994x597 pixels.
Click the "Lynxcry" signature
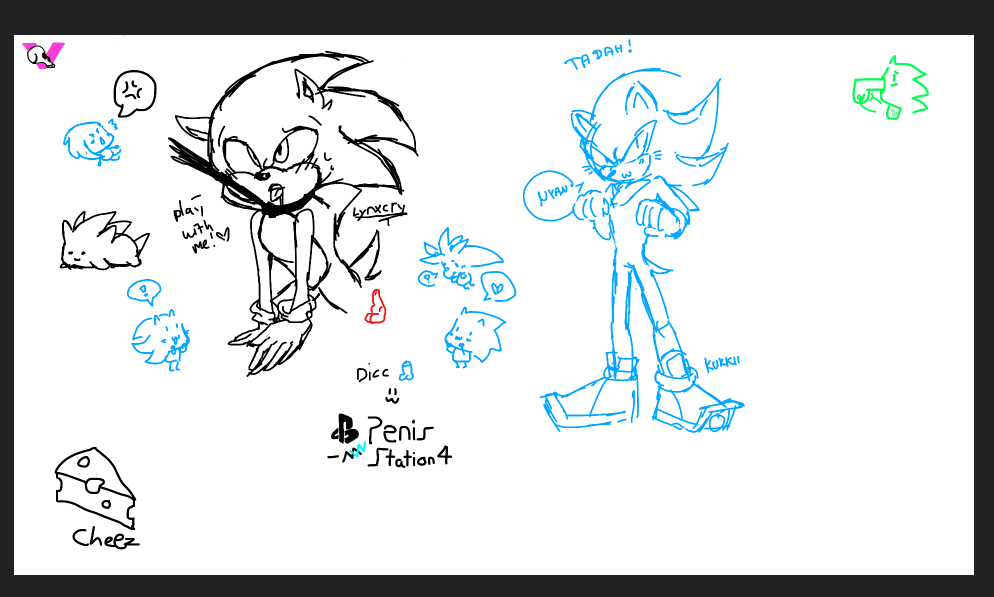379,212
